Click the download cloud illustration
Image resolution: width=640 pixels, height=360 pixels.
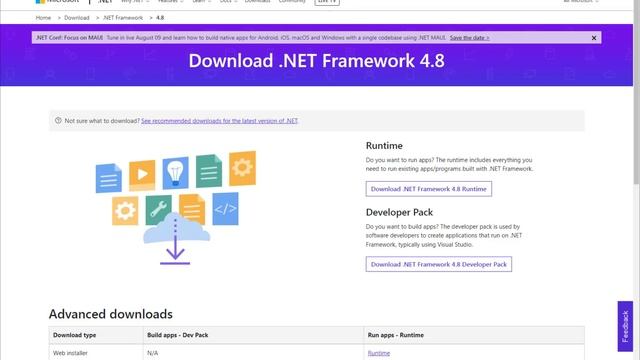(176, 208)
